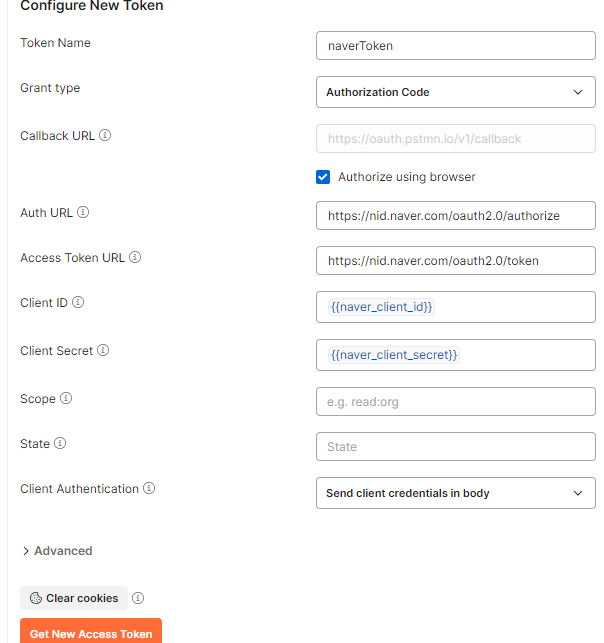This screenshot has height=643, width=604.
Task: Click the Access Token URL info icon
Action: 135,257
